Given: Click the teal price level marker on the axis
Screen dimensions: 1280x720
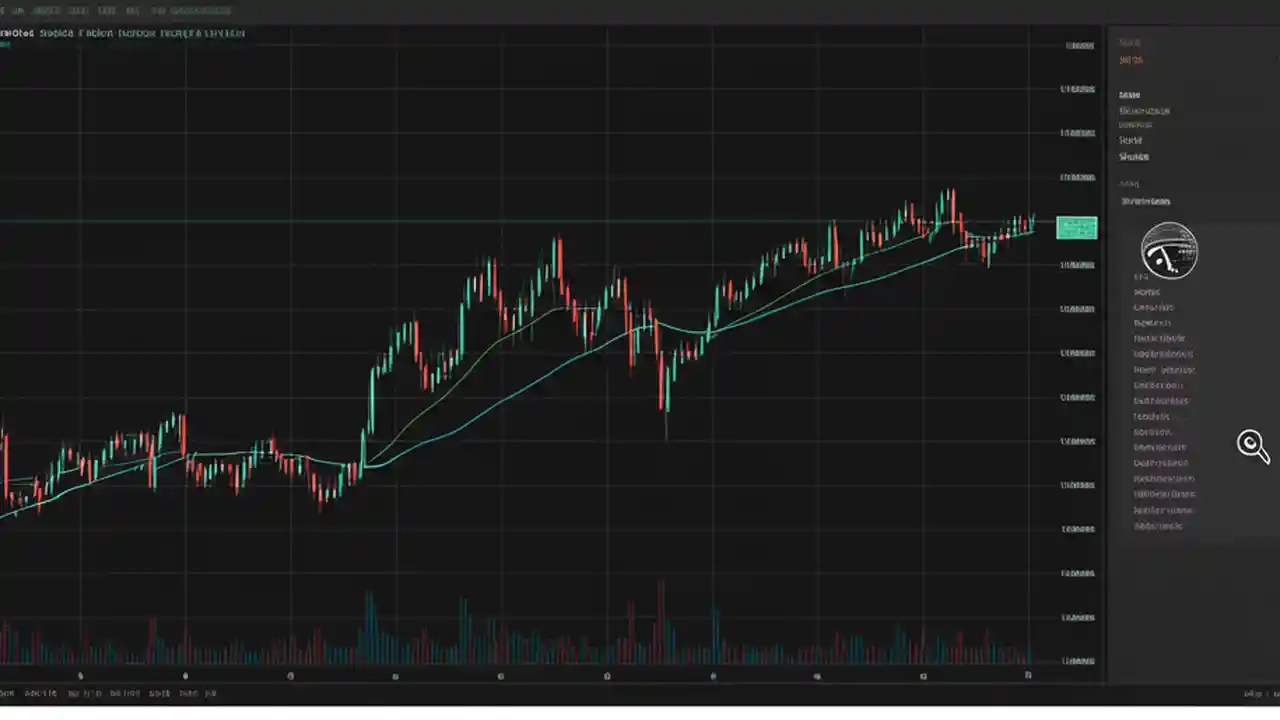Looking at the screenshot, I should 1076,227.
